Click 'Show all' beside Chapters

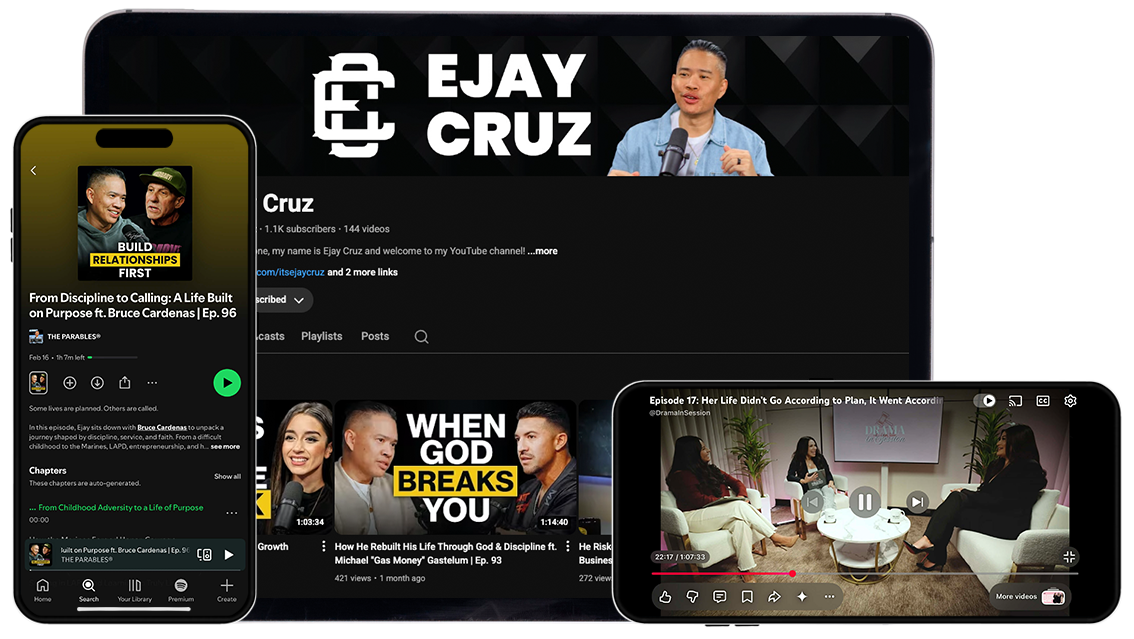point(227,476)
